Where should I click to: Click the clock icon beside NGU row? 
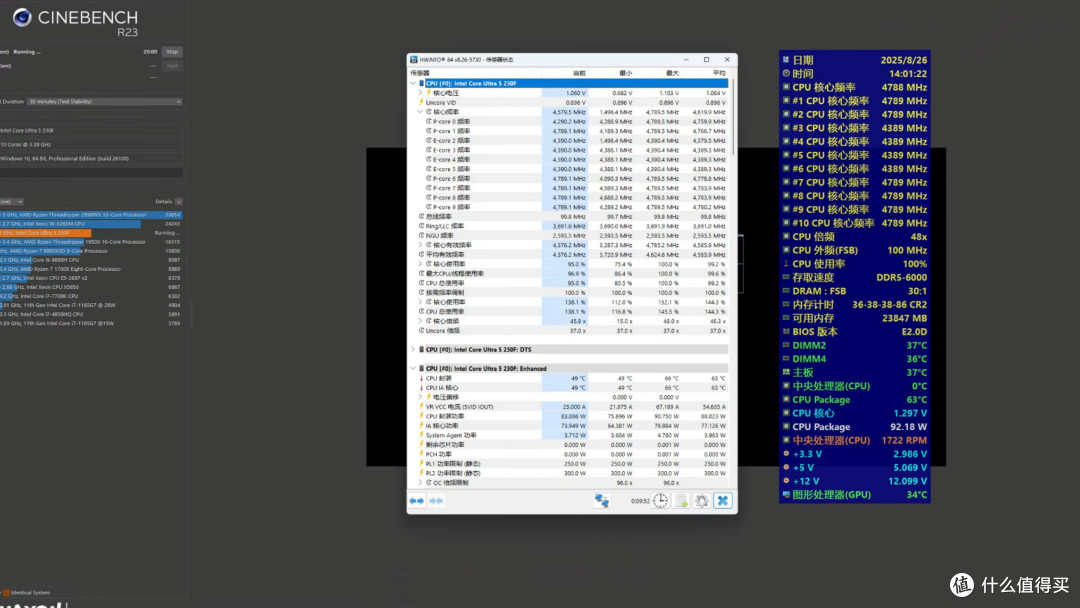pyautogui.click(x=422, y=235)
